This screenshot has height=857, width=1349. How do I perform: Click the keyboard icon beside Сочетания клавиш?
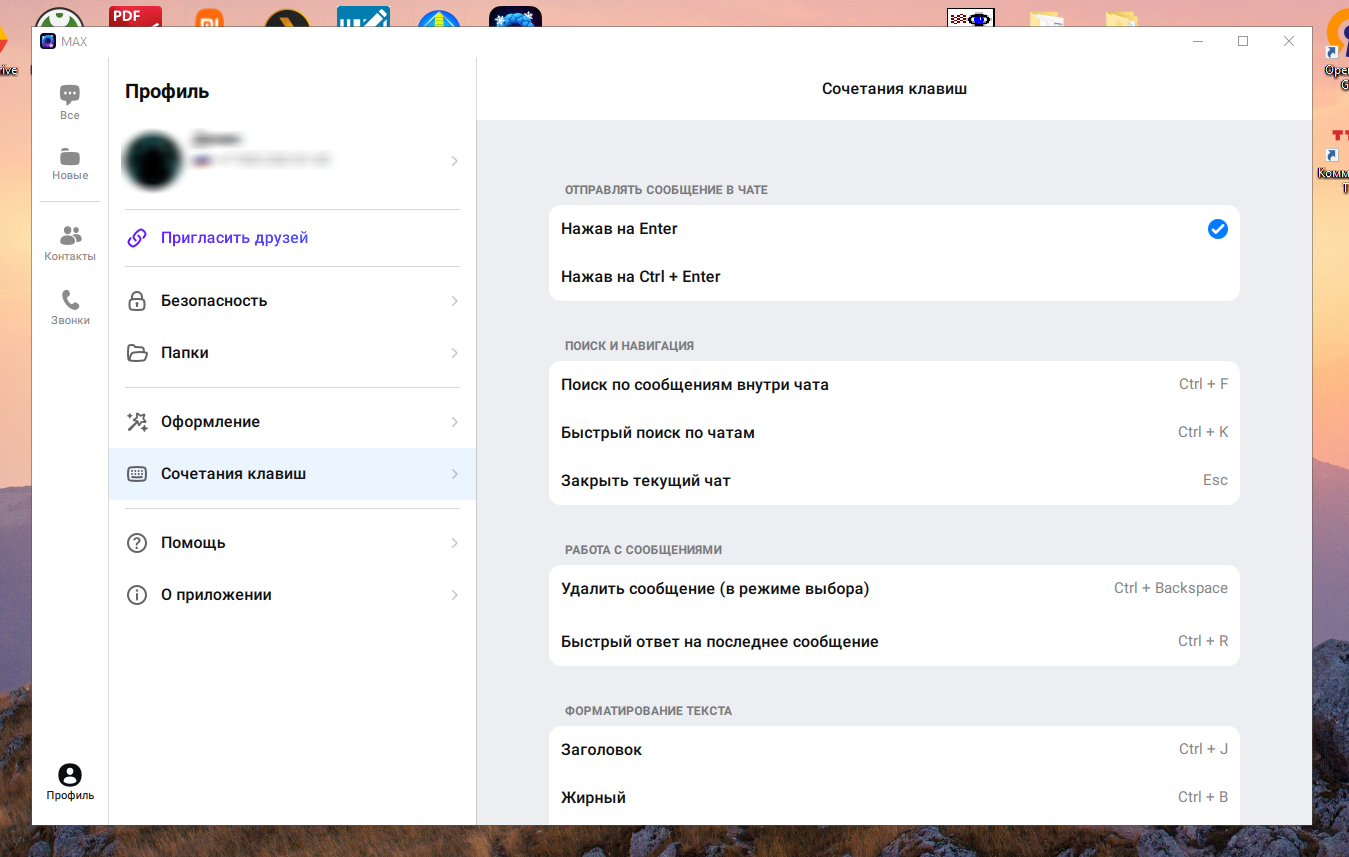pyautogui.click(x=137, y=474)
